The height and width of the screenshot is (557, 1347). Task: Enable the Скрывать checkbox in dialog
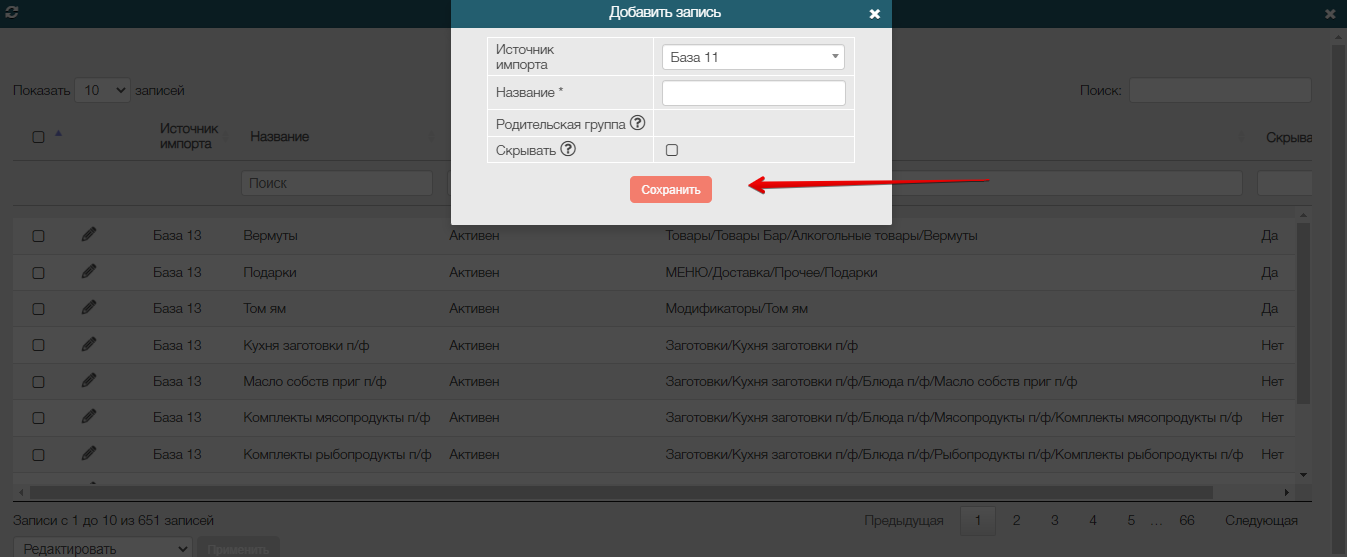(672, 150)
